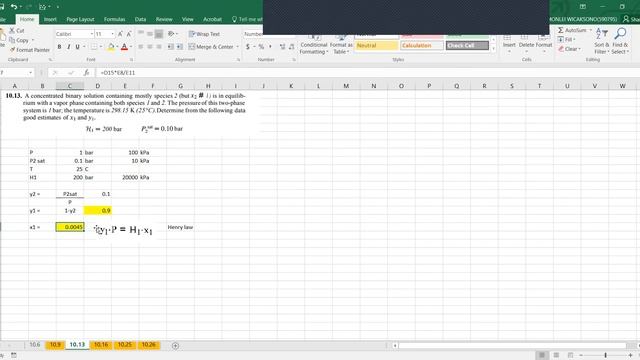Image resolution: width=640 pixels, height=360 pixels.
Task: Toggle middle align
Action: pos(150,34)
